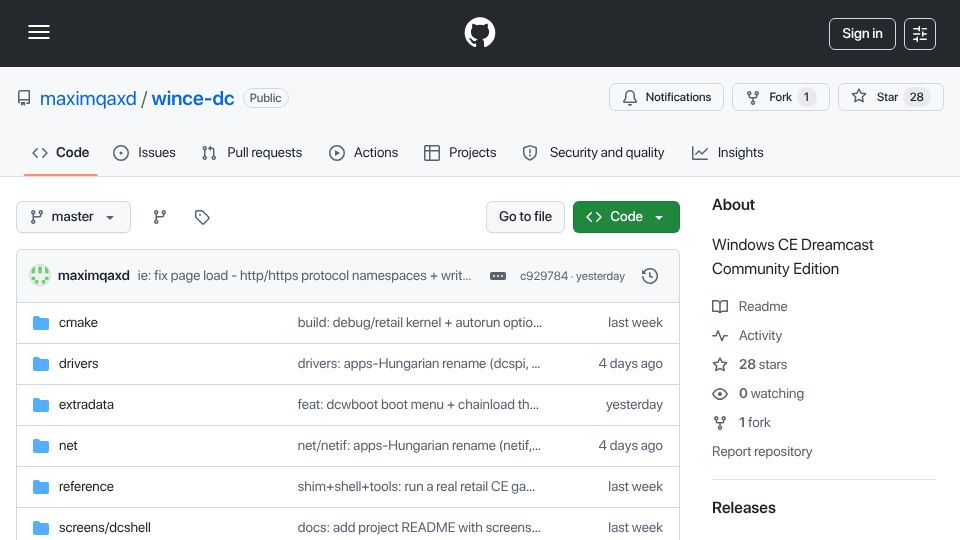Screen dimensions: 960x540
Task: Click the star count badge 28
Action: [x=917, y=97]
